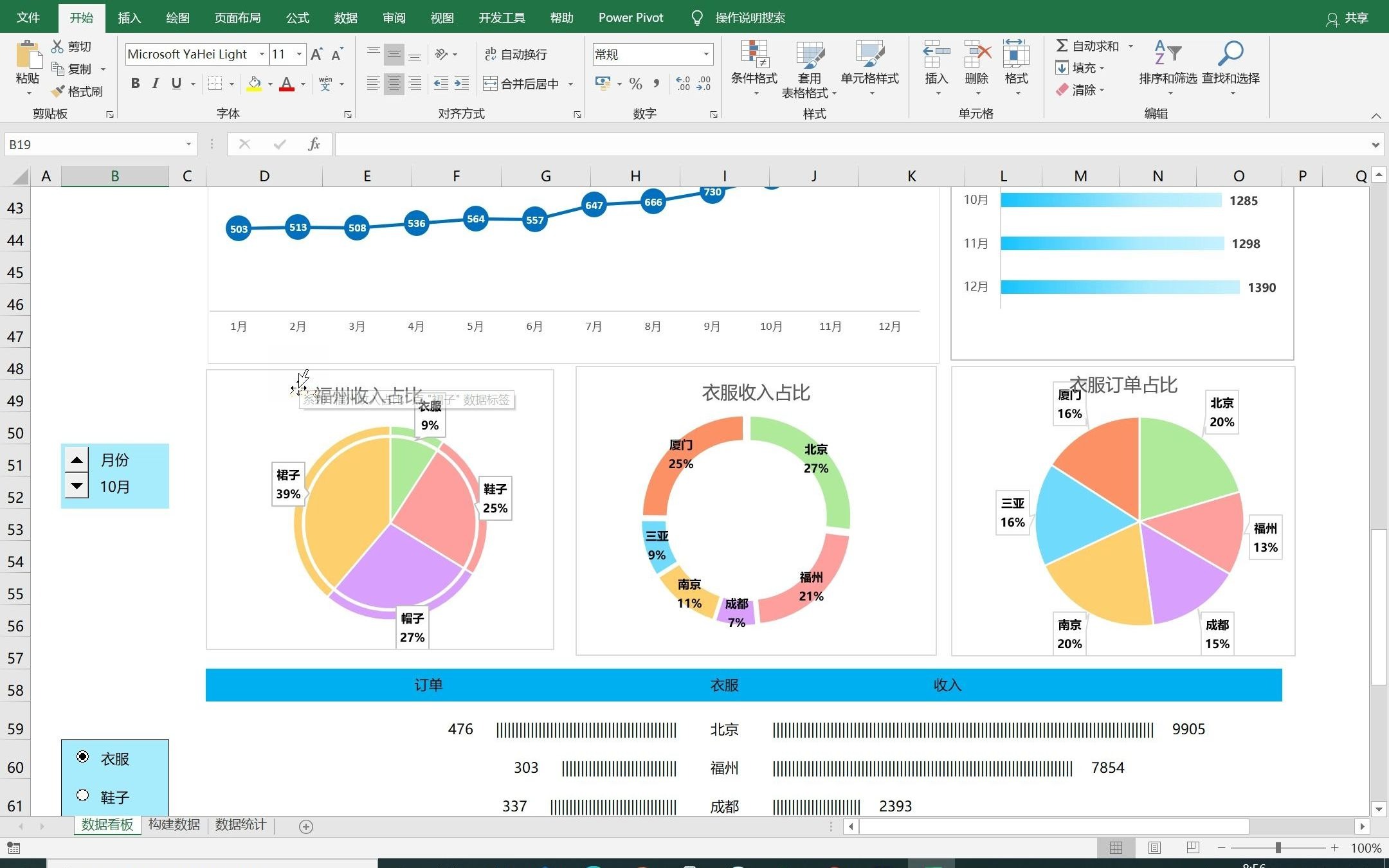Click the middle align icon

pos(394,54)
